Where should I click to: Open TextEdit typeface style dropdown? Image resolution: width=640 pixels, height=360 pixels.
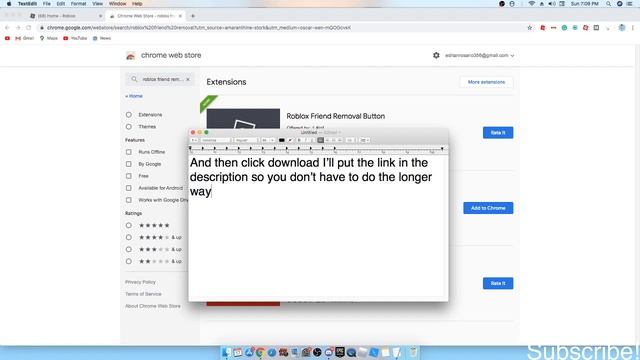tap(246, 140)
